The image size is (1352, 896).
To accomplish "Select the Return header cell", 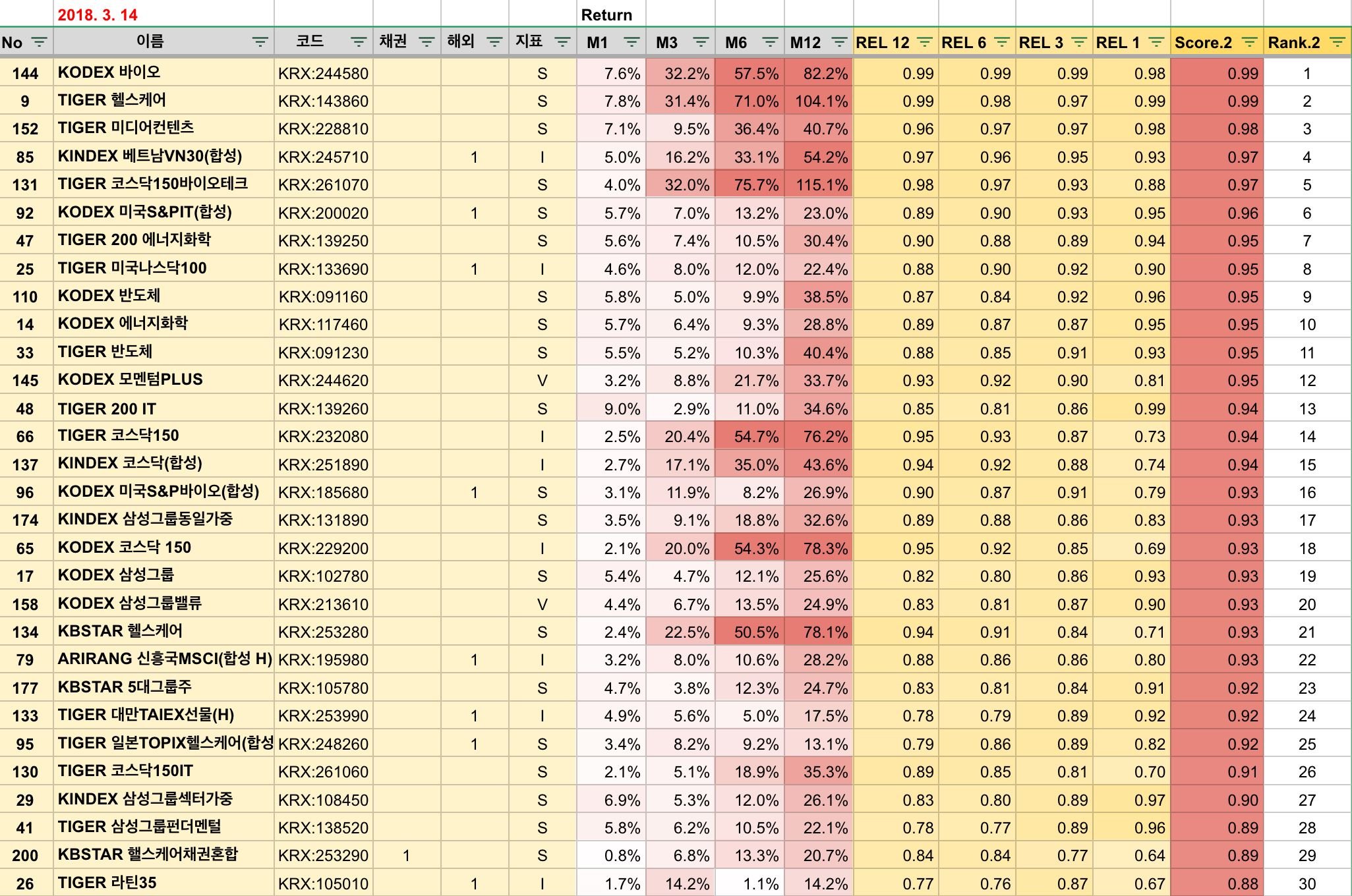I will coord(611,14).
